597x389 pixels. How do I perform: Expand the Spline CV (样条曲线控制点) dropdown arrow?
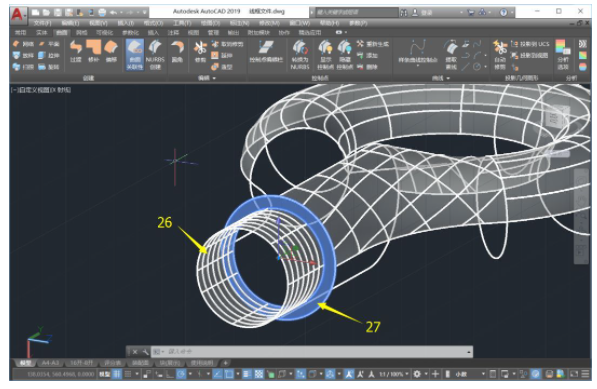[x=418, y=66]
